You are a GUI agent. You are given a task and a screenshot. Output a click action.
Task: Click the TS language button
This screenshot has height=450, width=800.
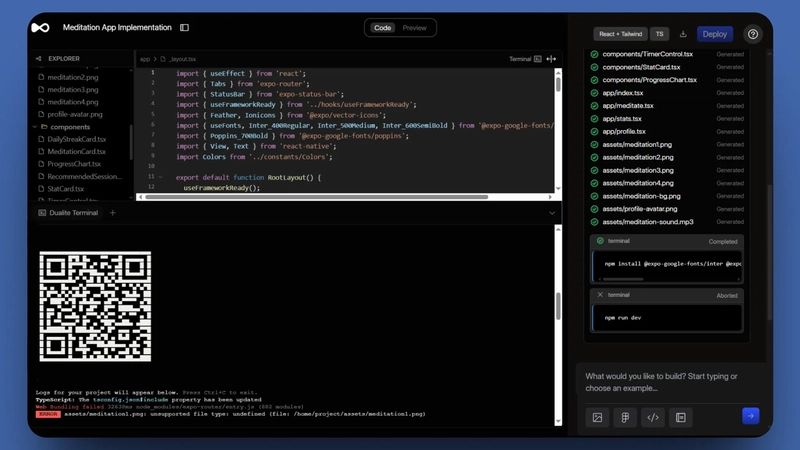point(659,34)
